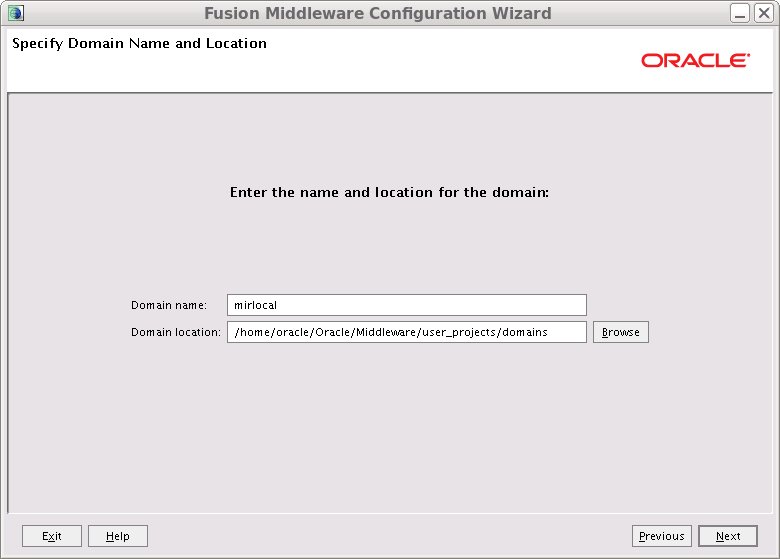Click the Oracle logo in the header

(695, 61)
